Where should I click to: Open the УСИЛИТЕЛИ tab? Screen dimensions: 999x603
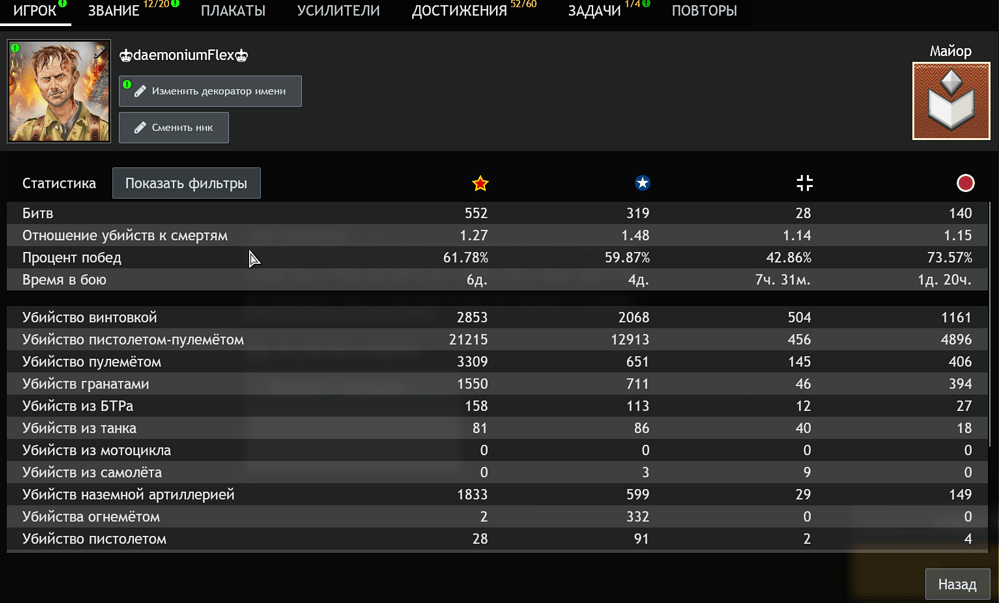338,11
